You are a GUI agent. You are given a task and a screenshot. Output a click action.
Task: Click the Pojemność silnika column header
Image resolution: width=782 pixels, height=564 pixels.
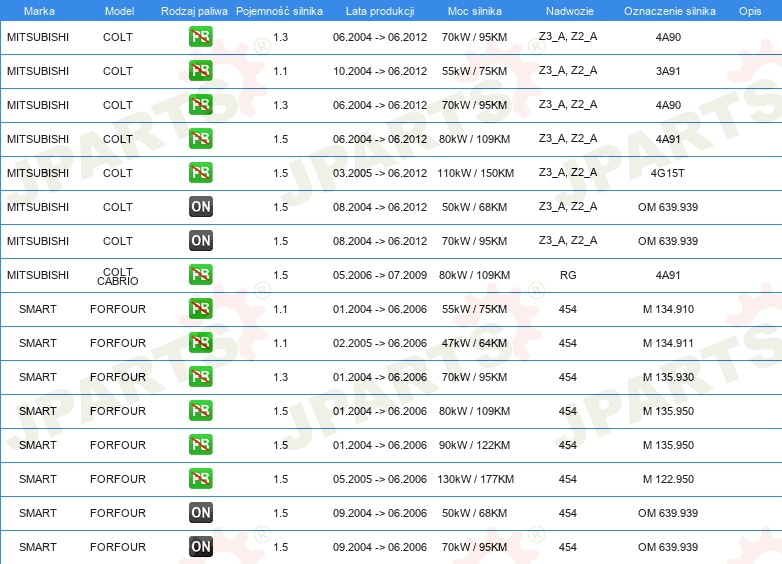279,11
